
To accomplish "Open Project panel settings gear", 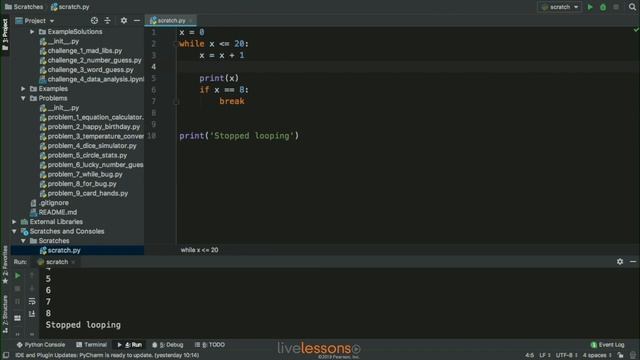I will [124, 20].
